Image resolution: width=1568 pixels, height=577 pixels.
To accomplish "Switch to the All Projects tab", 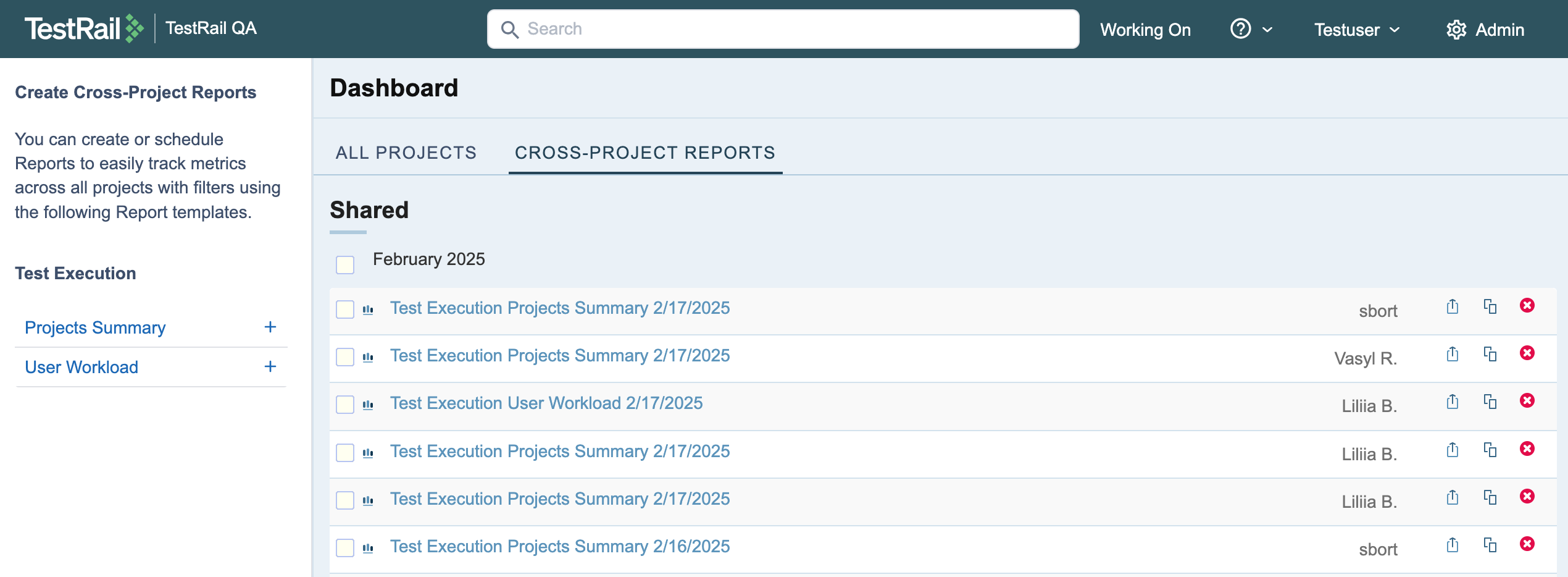I will (x=406, y=153).
